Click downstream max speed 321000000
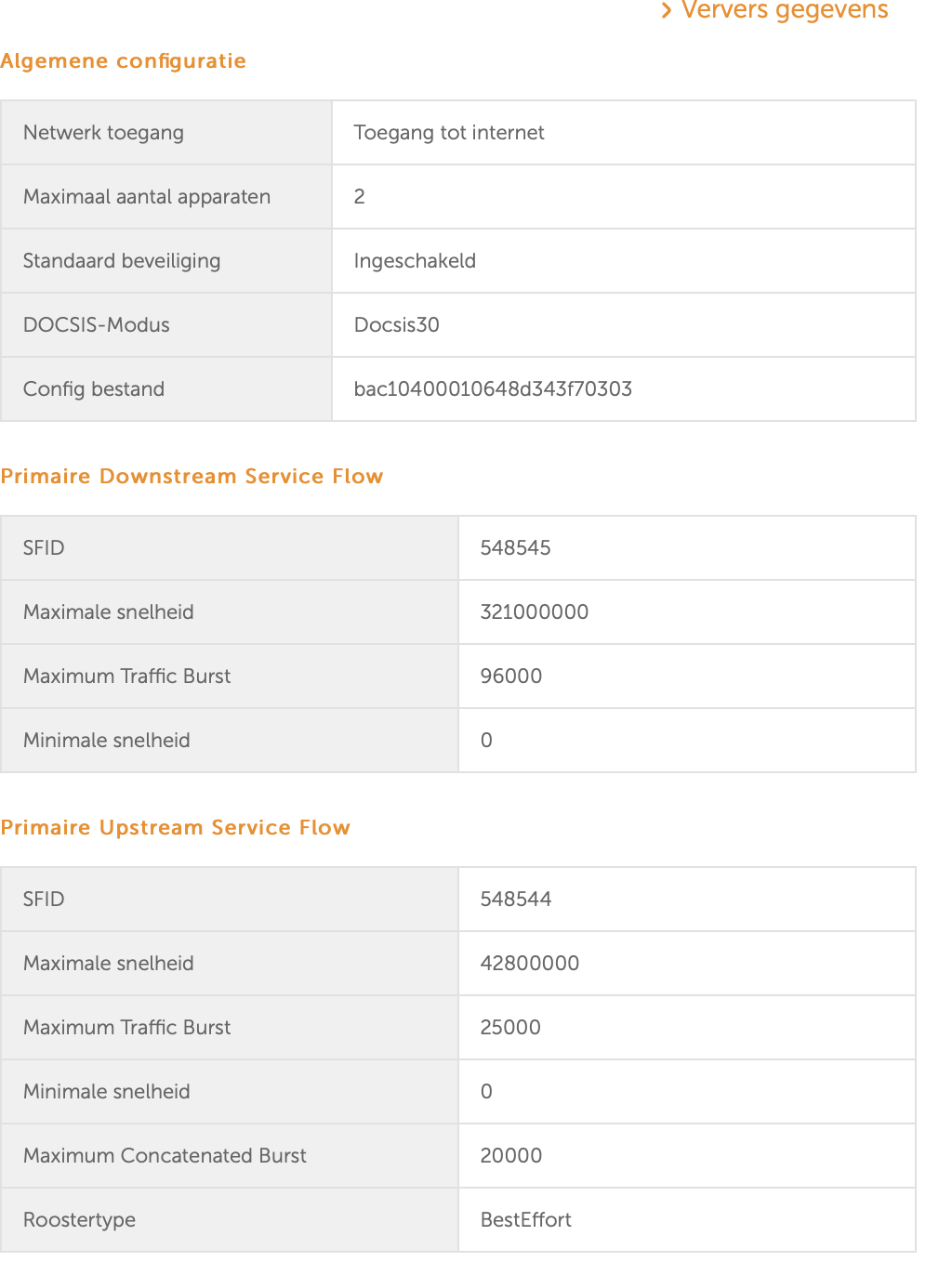 point(535,612)
